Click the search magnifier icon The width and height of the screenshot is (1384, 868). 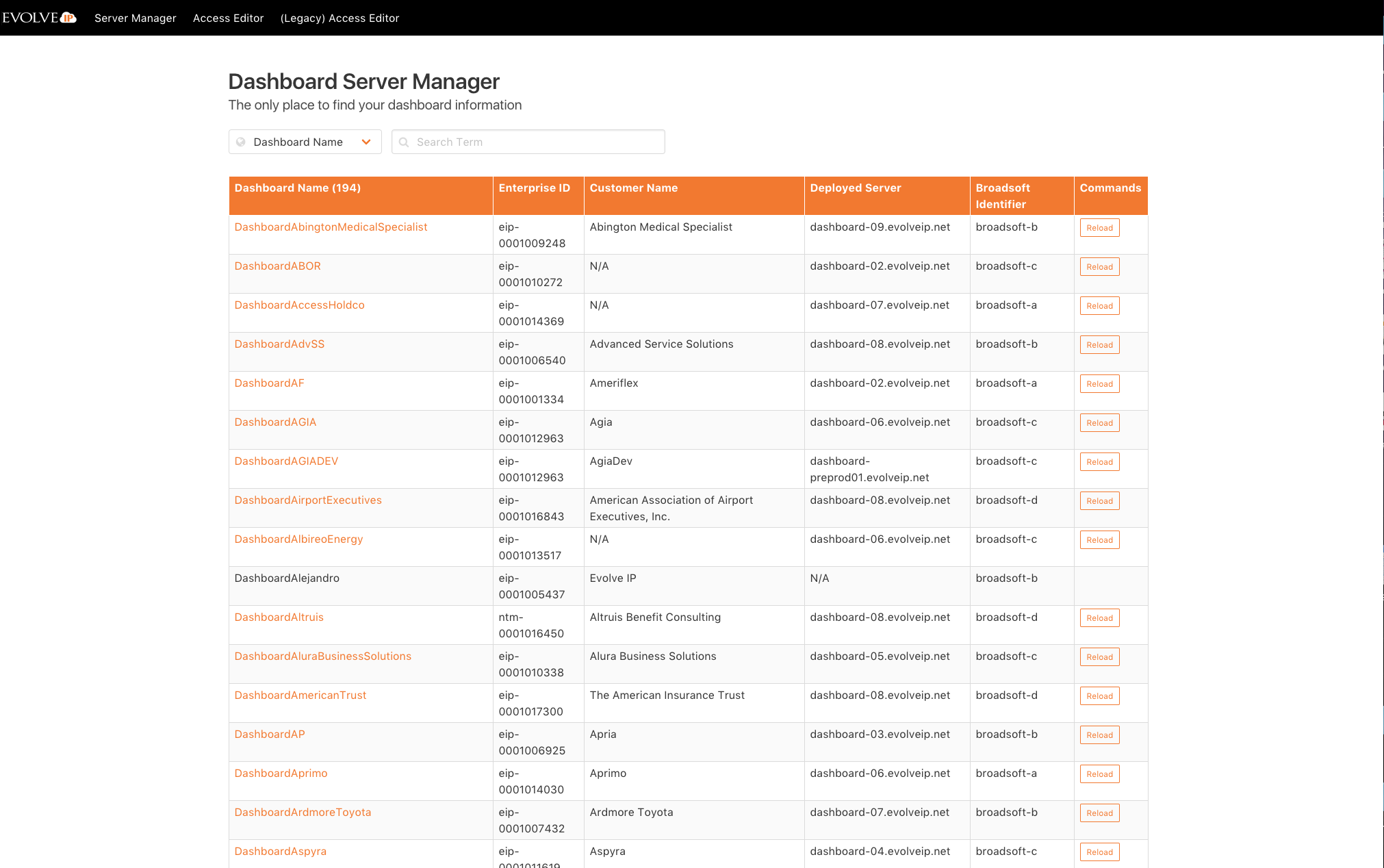(x=404, y=142)
